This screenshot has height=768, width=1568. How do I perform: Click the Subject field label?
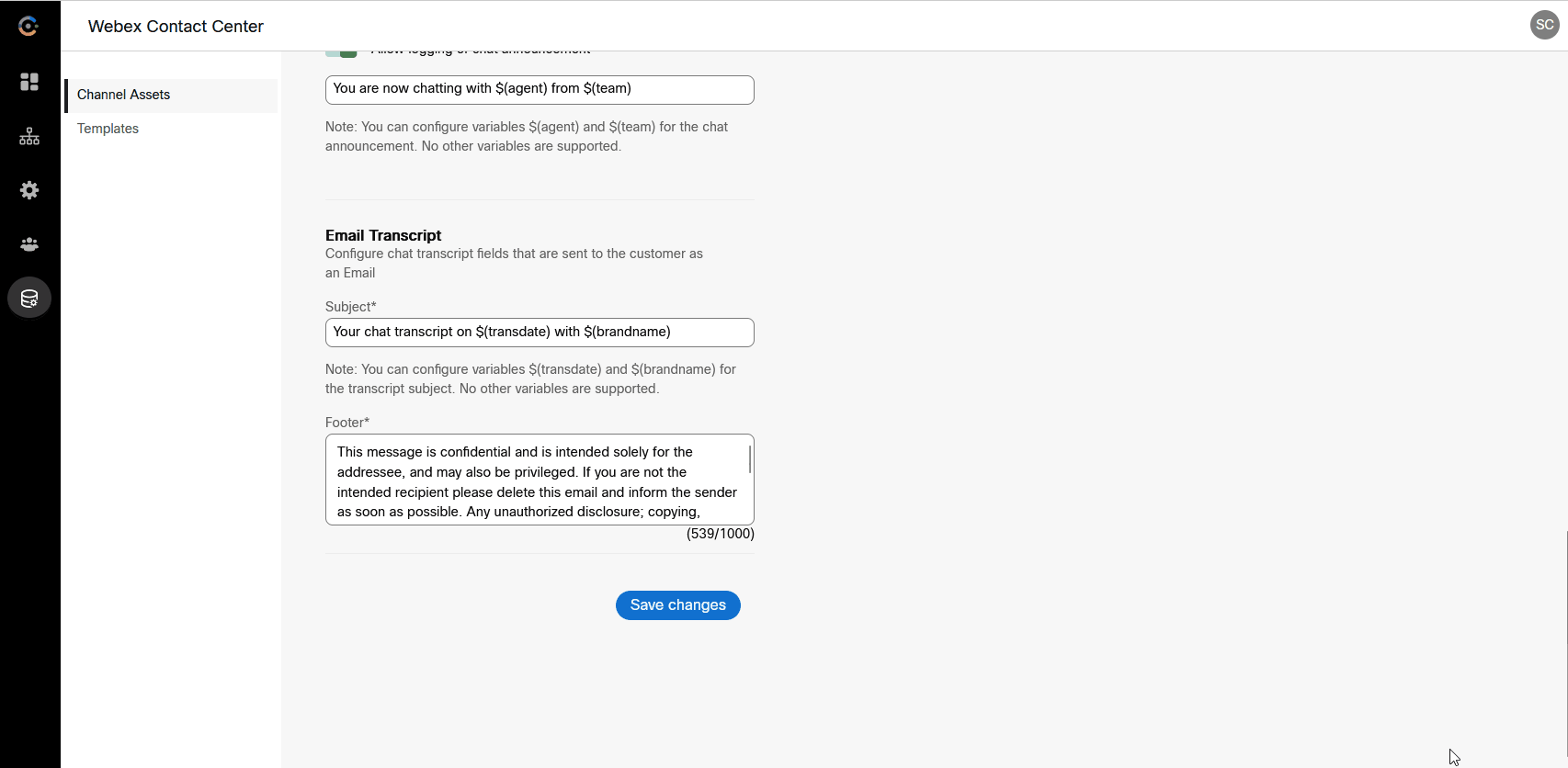350,307
